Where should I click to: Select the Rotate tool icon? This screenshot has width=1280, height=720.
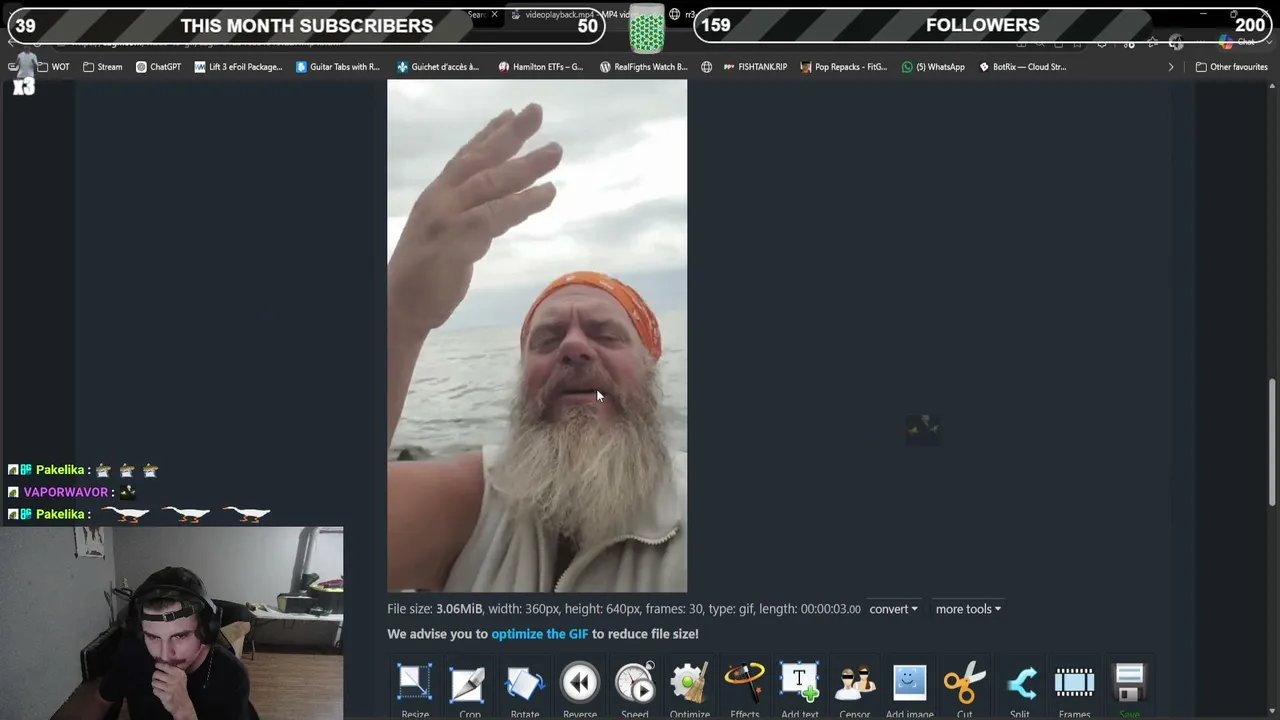525,683
